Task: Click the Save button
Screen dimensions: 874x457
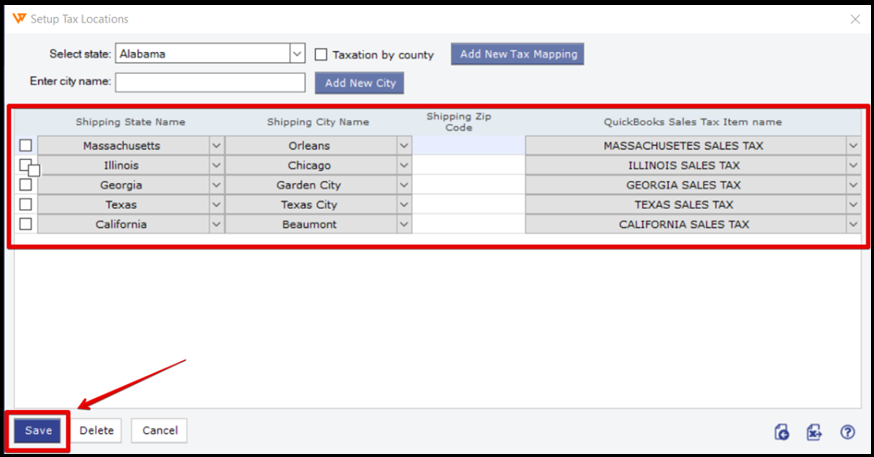Action: tap(38, 431)
